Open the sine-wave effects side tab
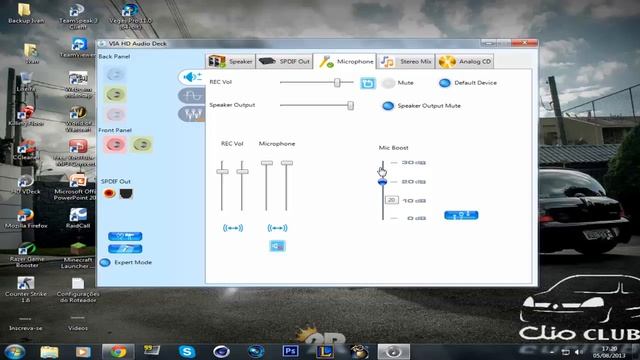The image size is (640, 360). 191,96
